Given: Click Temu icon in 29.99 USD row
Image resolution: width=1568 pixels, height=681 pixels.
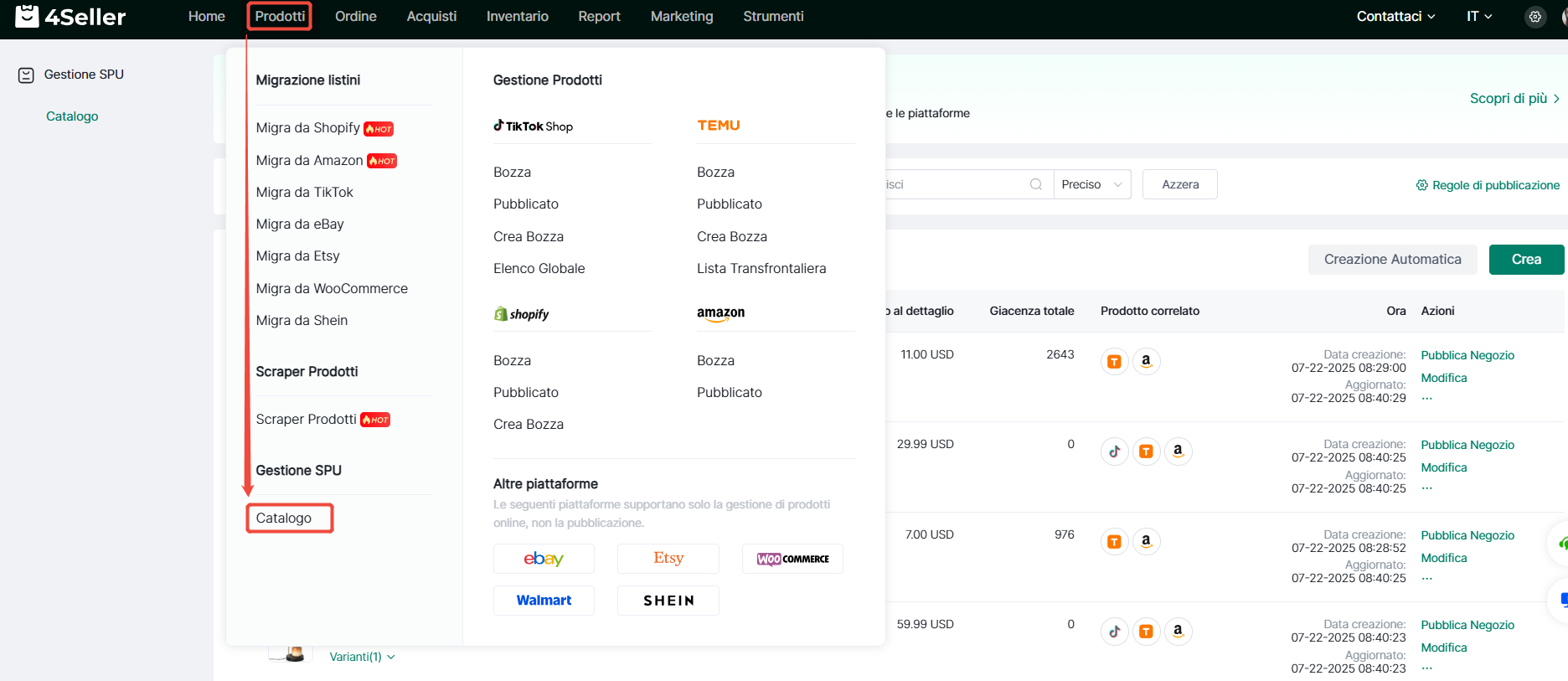Looking at the screenshot, I should coord(1146,451).
